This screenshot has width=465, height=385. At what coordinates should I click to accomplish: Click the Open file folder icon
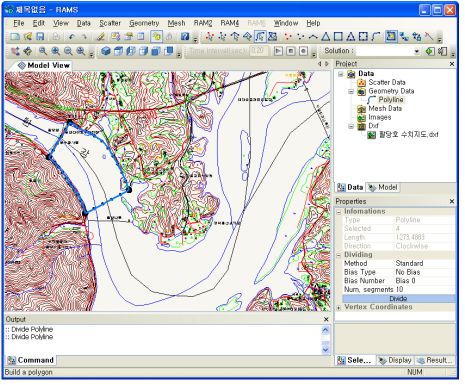[x=28, y=36]
